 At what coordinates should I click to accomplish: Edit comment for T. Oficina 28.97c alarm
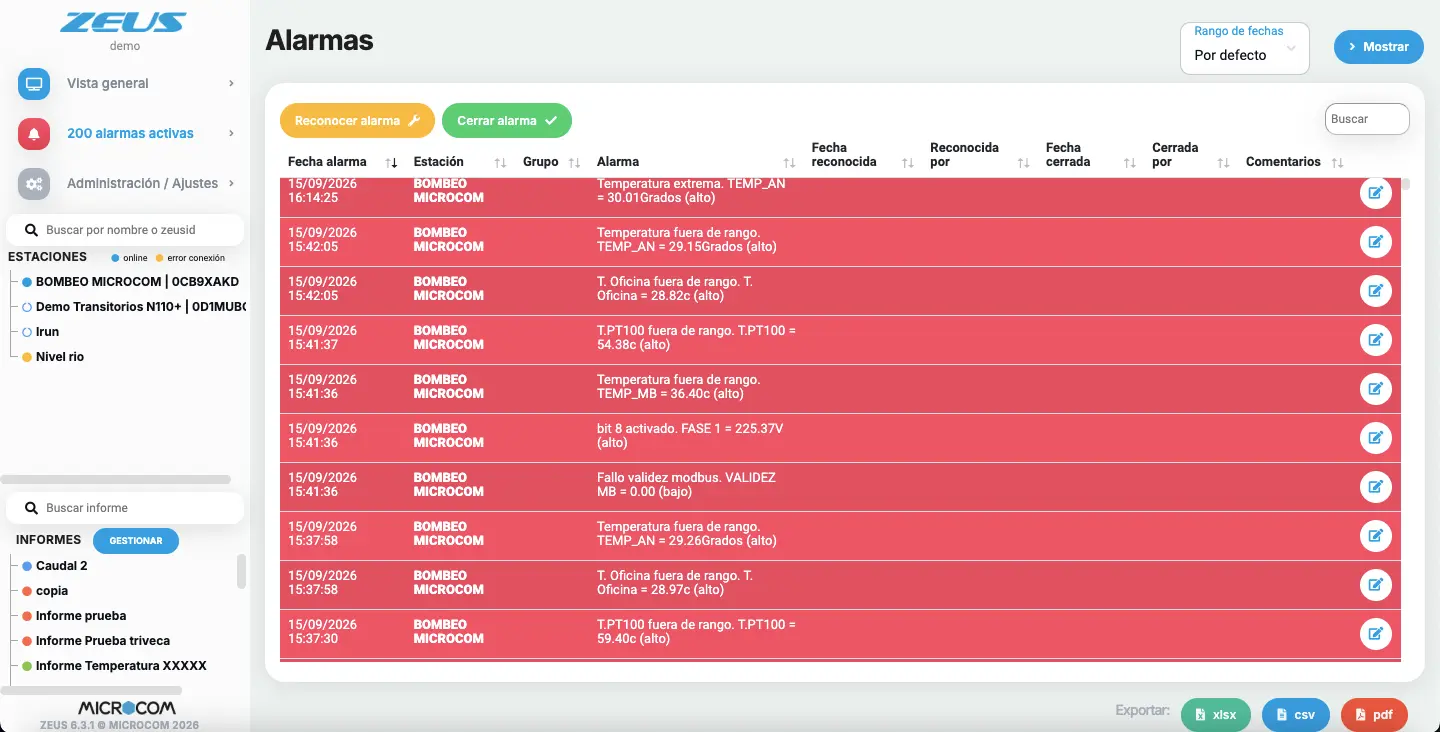click(x=1376, y=584)
